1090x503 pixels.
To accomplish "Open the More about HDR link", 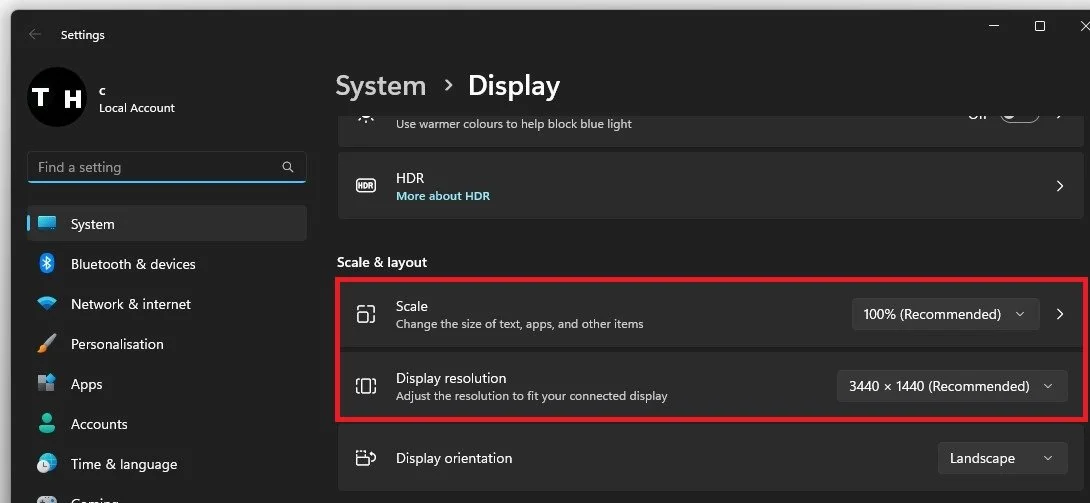I will 443,196.
